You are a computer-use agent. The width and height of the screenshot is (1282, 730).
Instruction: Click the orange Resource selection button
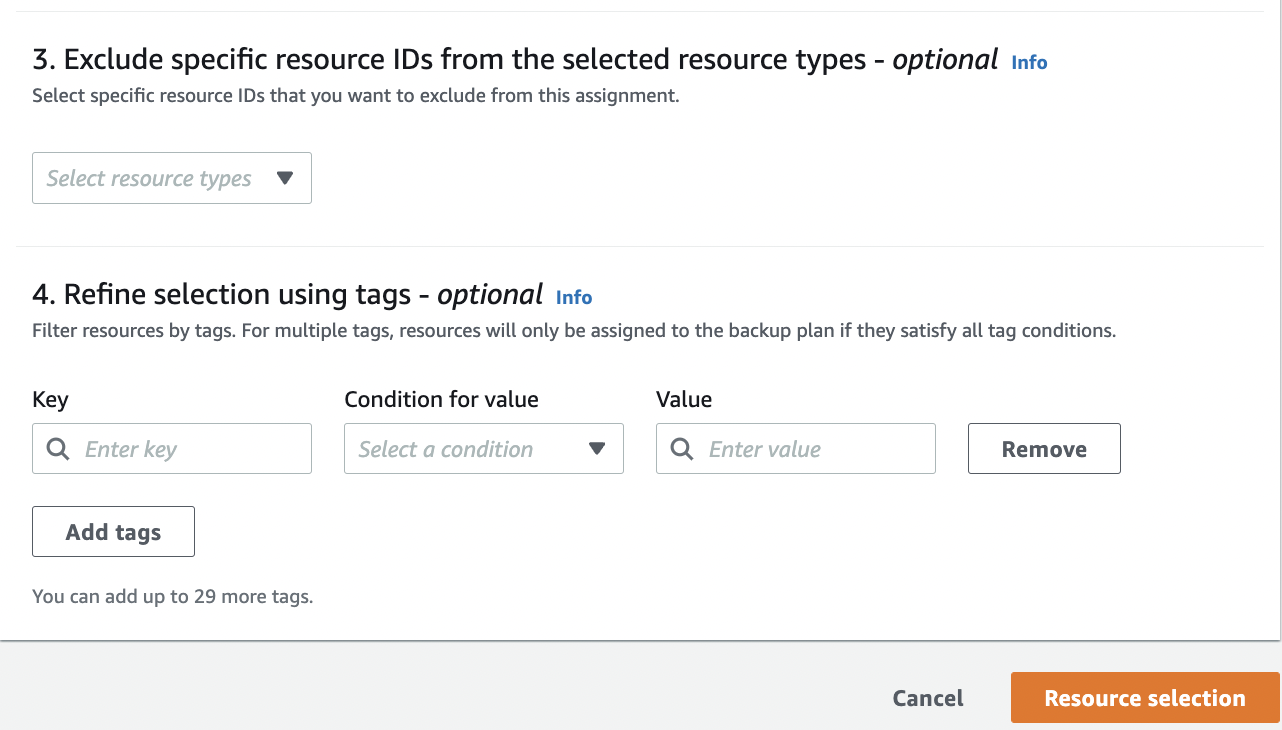pos(1145,698)
